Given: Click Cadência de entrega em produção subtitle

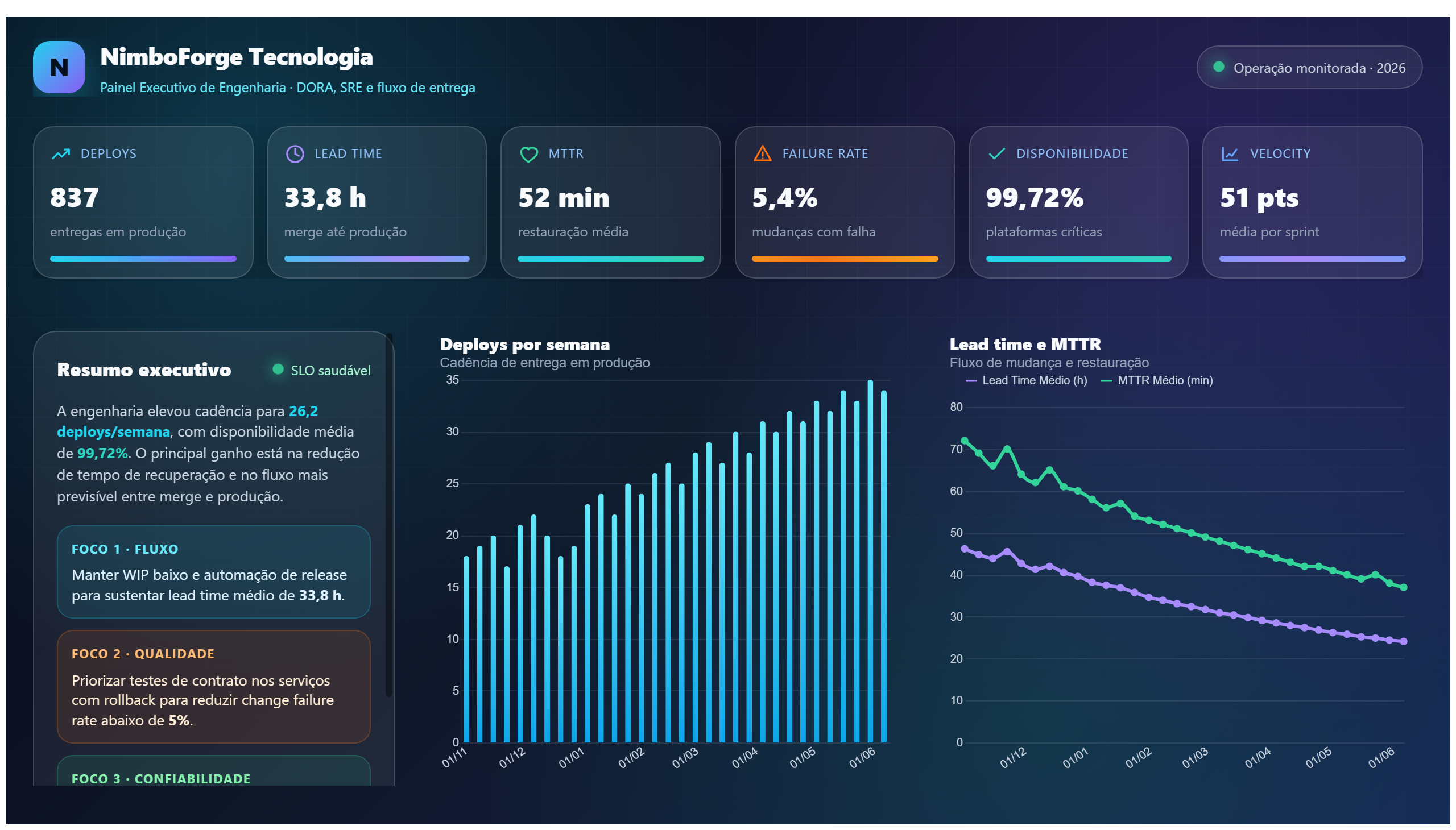Looking at the screenshot, I should [x=545, y=363].
